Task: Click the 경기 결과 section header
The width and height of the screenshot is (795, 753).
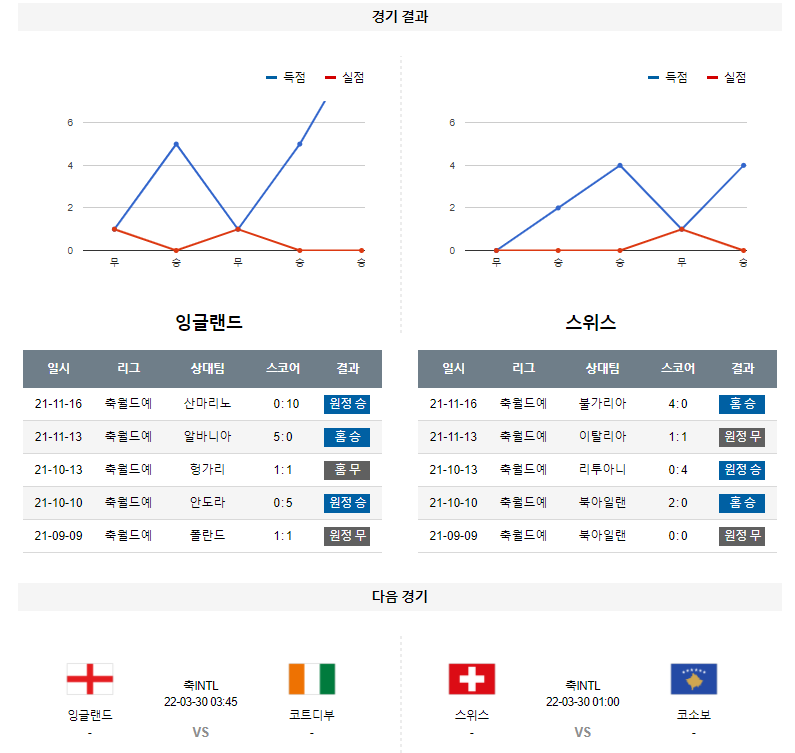Action: click(x=400, y=17)
